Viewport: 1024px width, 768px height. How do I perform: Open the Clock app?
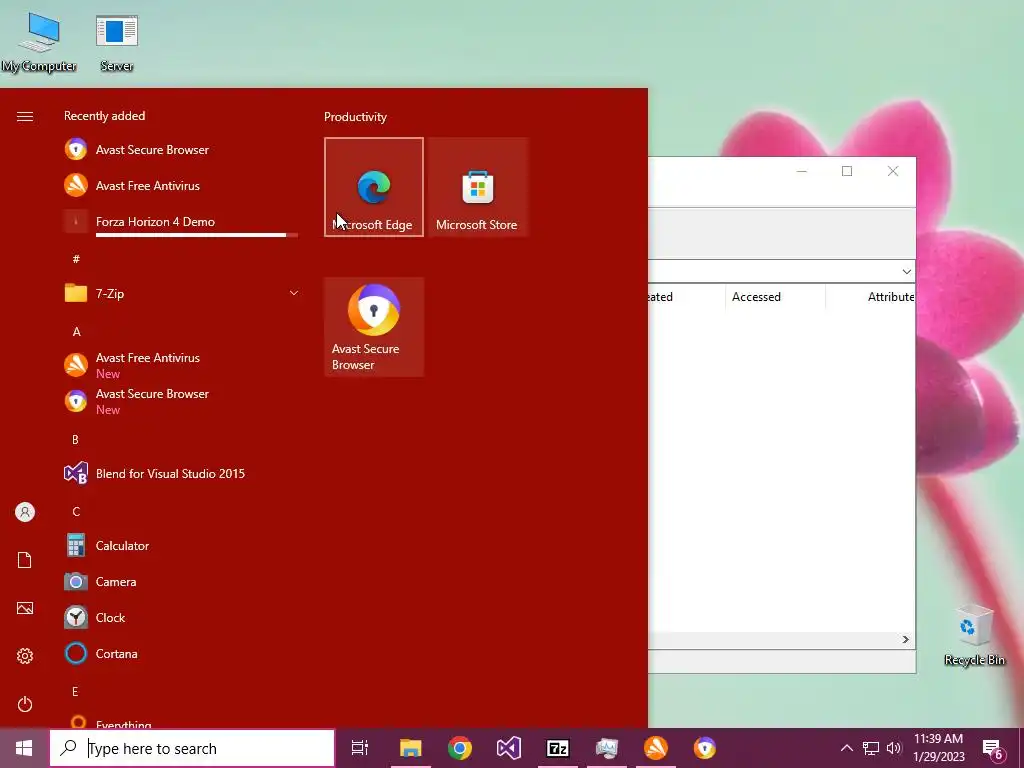[x=181, y=617]
